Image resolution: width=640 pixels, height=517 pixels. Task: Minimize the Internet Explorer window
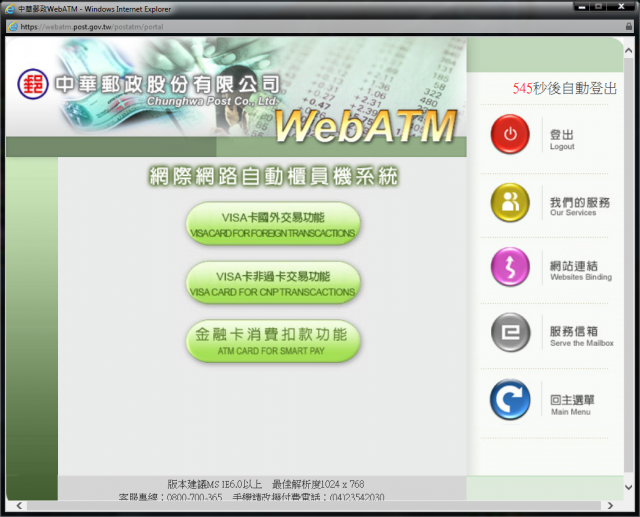pyautogui.click(x=582, y=7)
